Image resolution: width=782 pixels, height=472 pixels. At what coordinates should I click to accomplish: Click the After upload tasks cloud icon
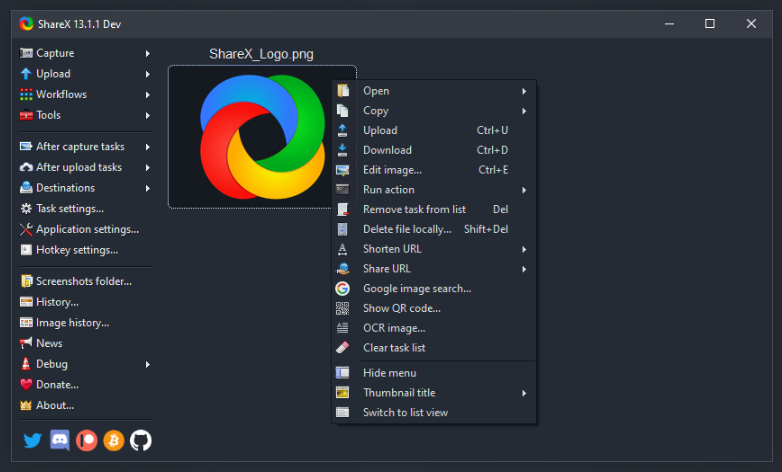click(x=26, y=167)
